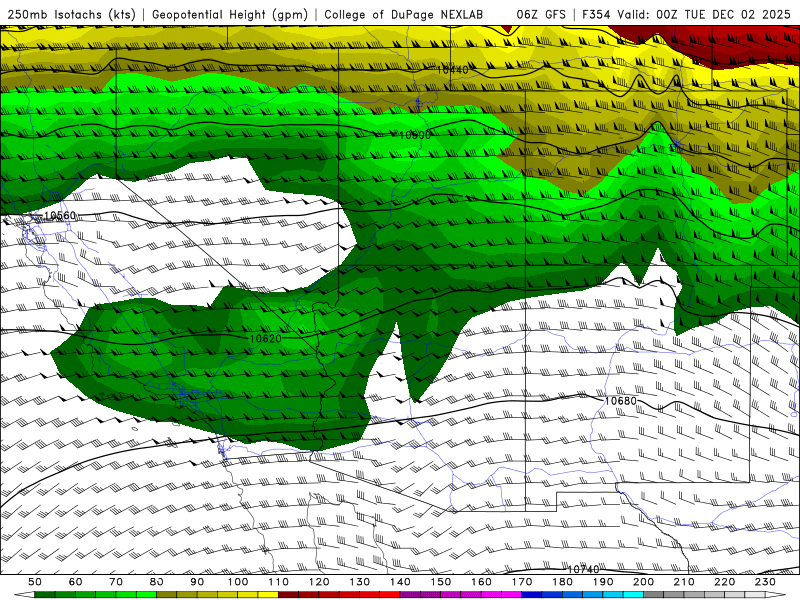The height and width of the screenshot is (600, 800).
Task: Click the legend value 200
Action: (643, 582)
